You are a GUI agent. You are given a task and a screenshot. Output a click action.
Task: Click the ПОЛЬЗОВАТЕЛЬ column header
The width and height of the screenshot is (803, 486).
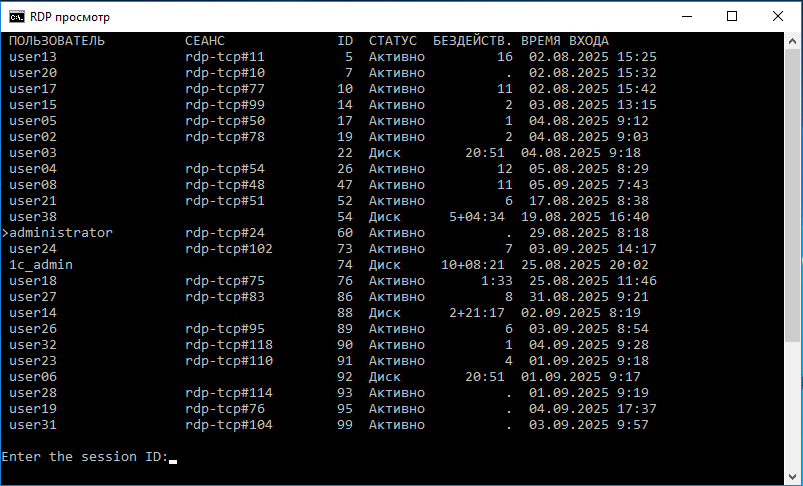click(57, 41)
